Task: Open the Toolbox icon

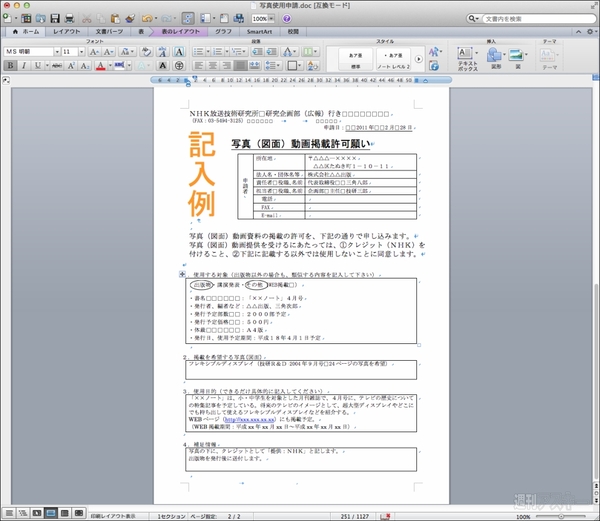Action: pyautogui.click(x=225, y=18)
